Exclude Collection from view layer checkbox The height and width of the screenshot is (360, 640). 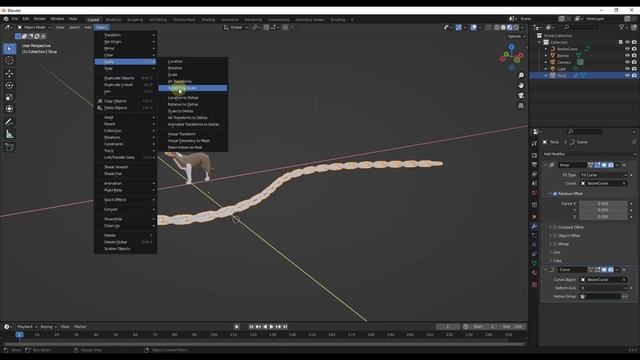tap(621, 42)
